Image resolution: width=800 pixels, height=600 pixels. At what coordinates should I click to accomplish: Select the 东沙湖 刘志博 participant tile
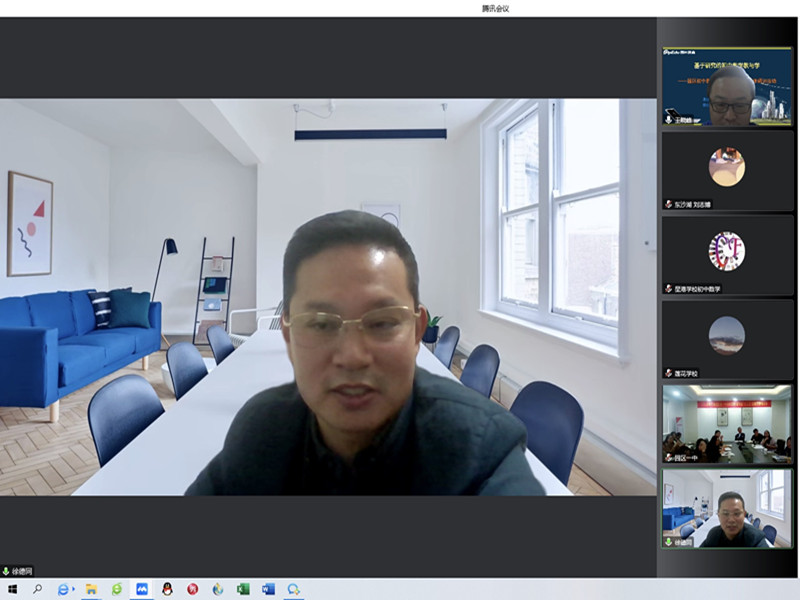pyautogui.click(x=727, y=170)
